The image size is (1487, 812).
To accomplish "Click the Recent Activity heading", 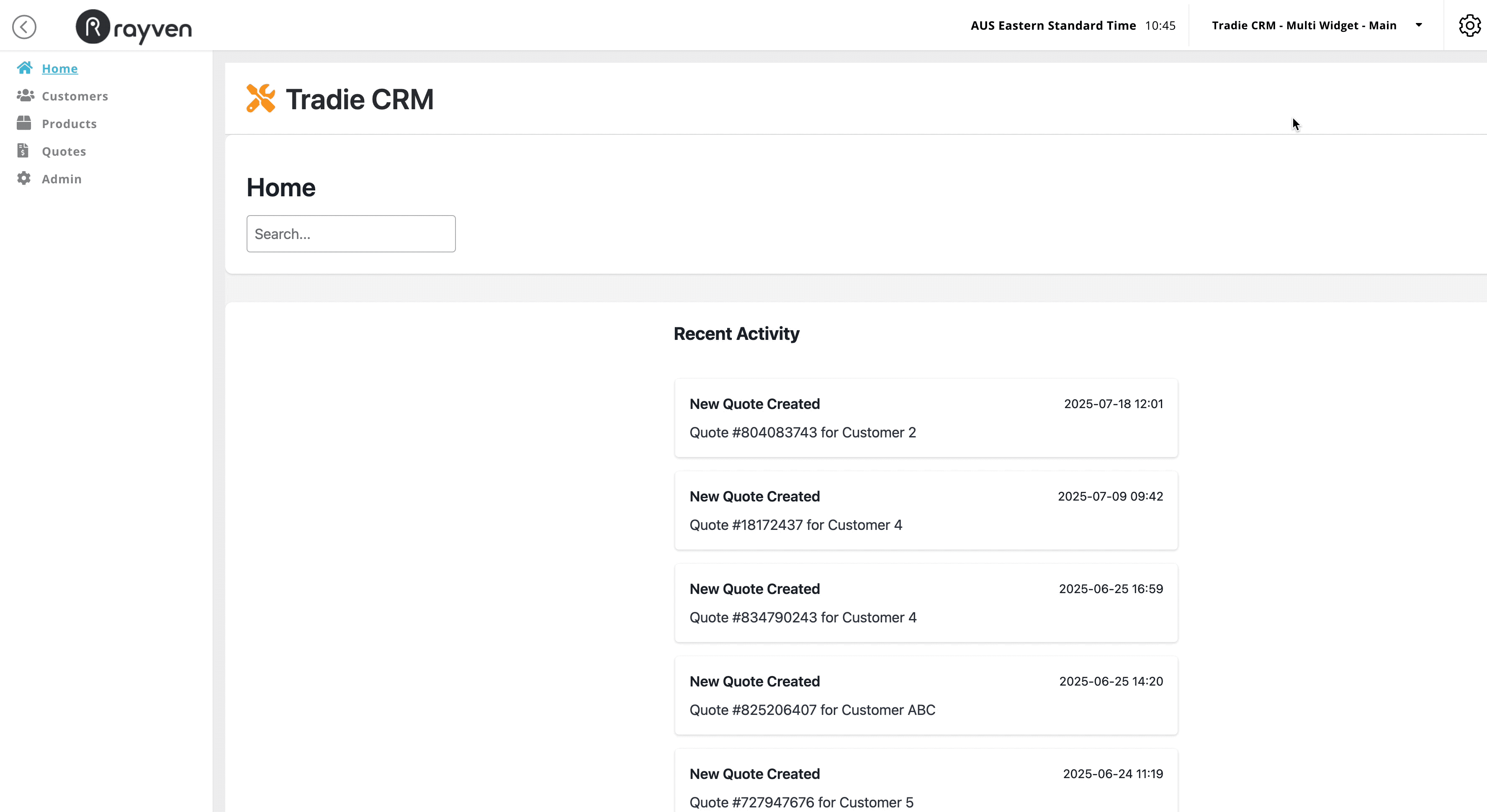I will [736, 334].
